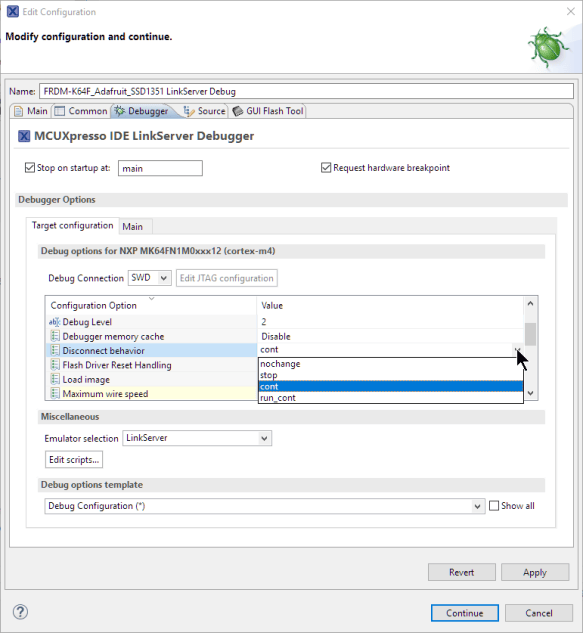Click the Revert button
The width and height of the screenshot is (583, 633).
point(461,572)
